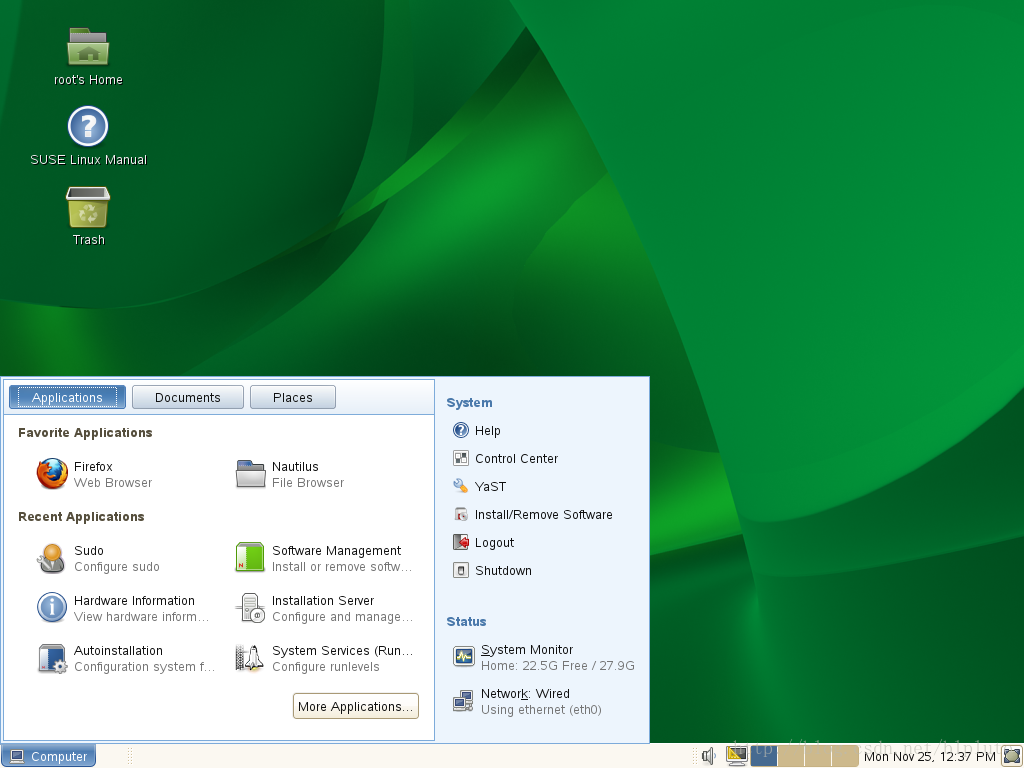Click the display settings monitor icon in the panel
This screenshot has height=768, width=1024.
point(737,756)
